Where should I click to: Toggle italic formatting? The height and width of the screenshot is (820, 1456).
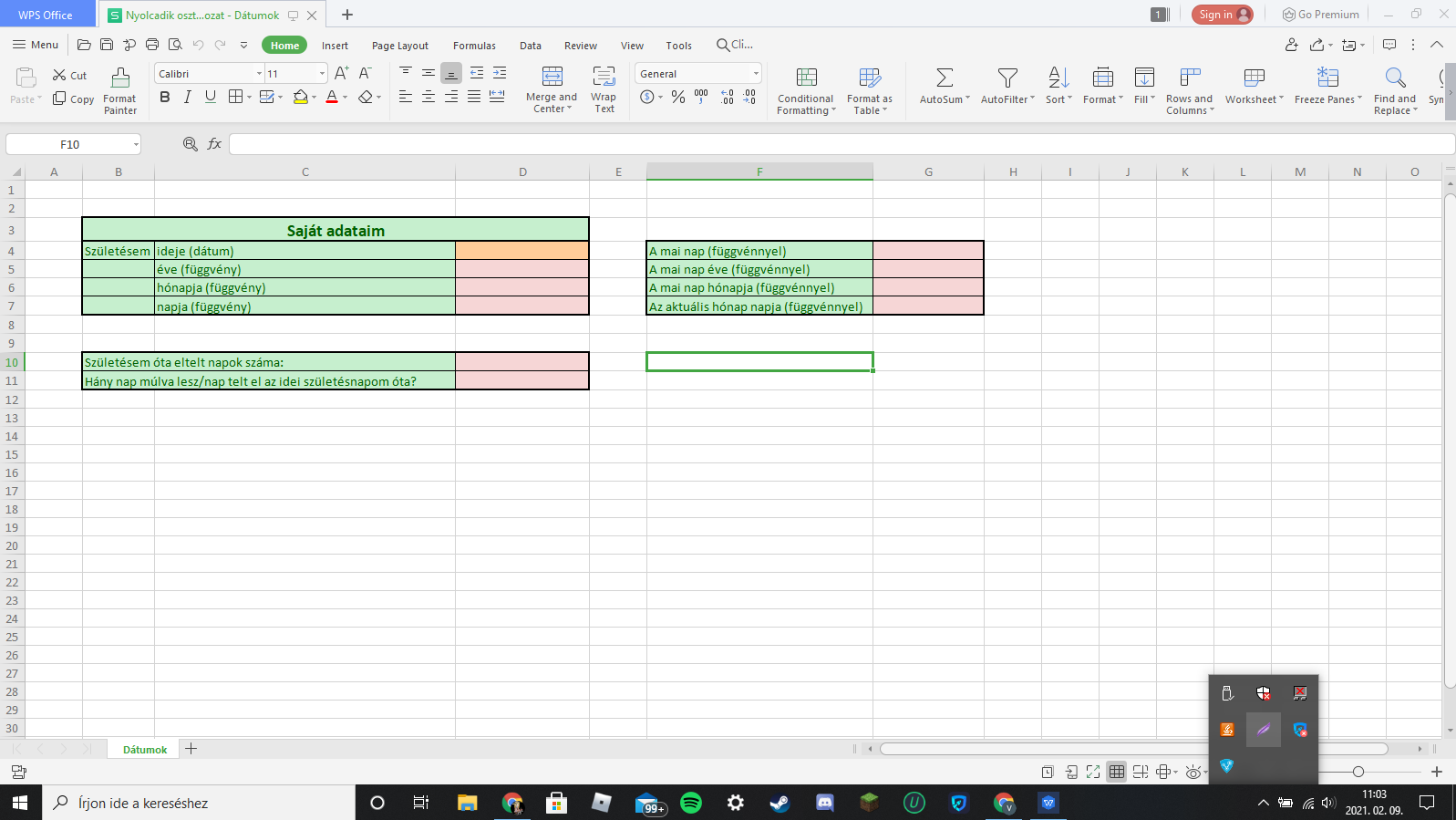[188, 97]
